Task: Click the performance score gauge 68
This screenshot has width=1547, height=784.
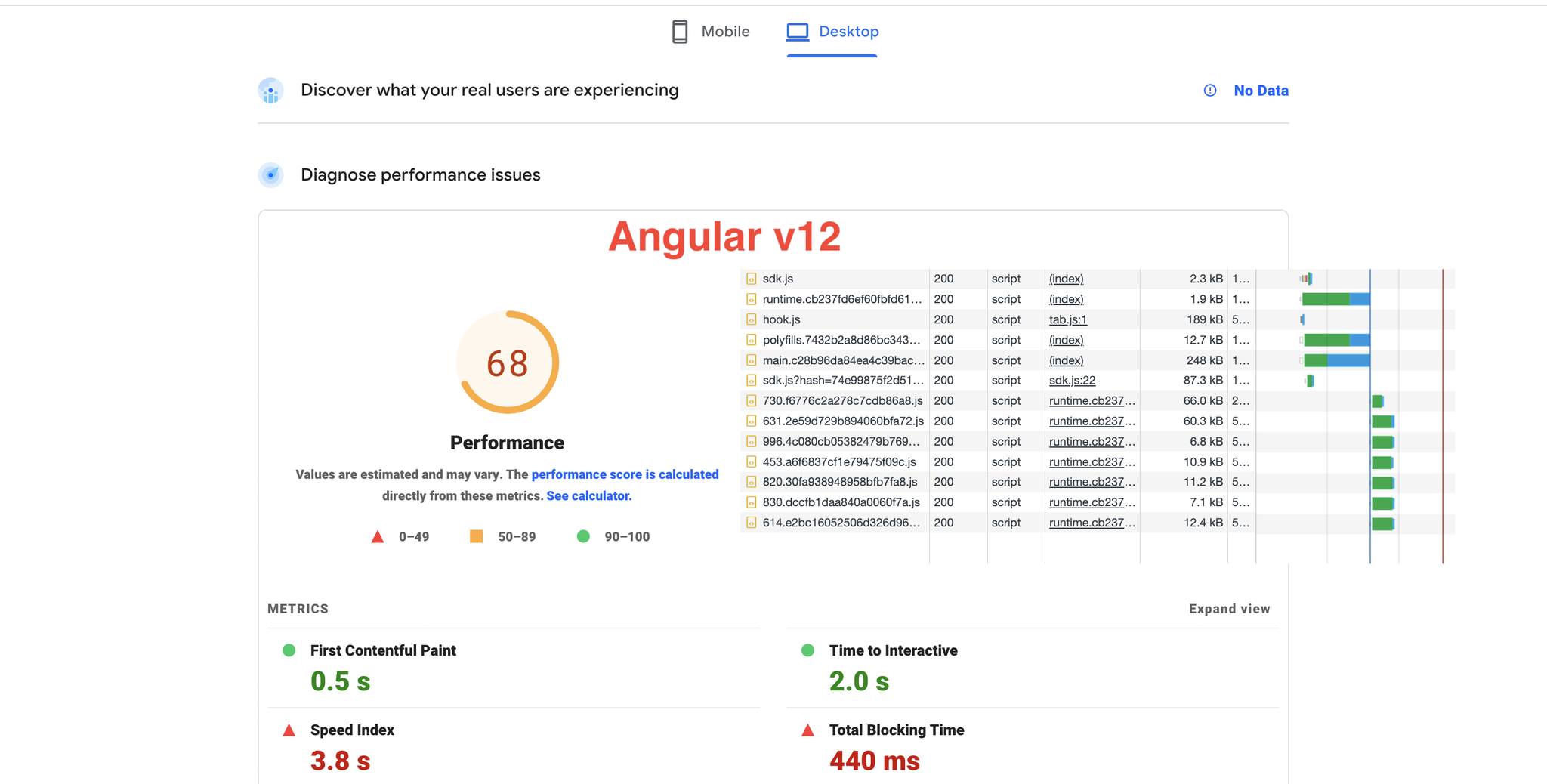Action: pyautogui.click(x=508, y=363)
